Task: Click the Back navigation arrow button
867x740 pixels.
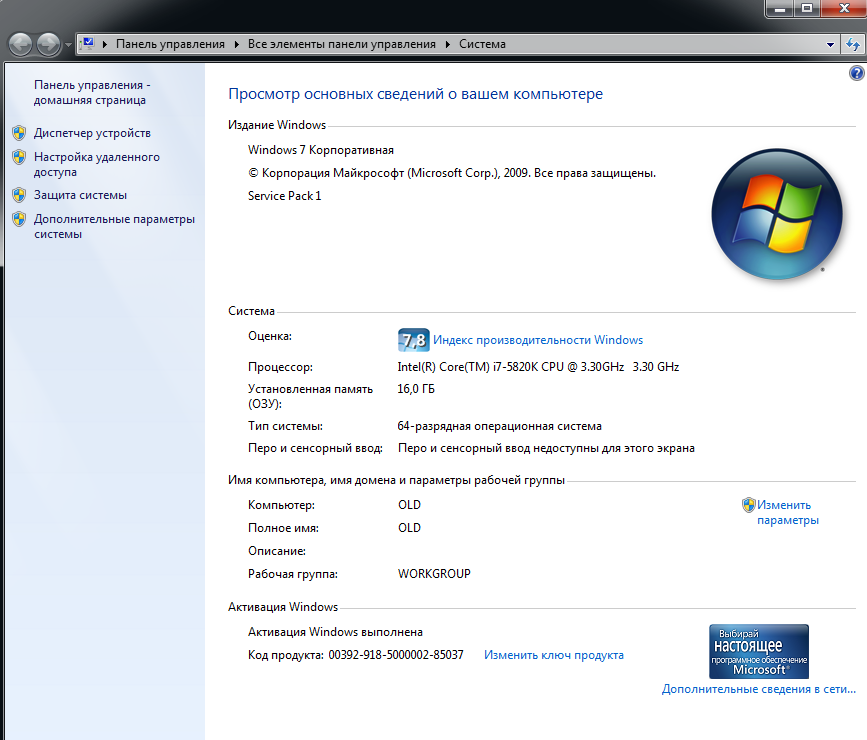Action: 20,44
